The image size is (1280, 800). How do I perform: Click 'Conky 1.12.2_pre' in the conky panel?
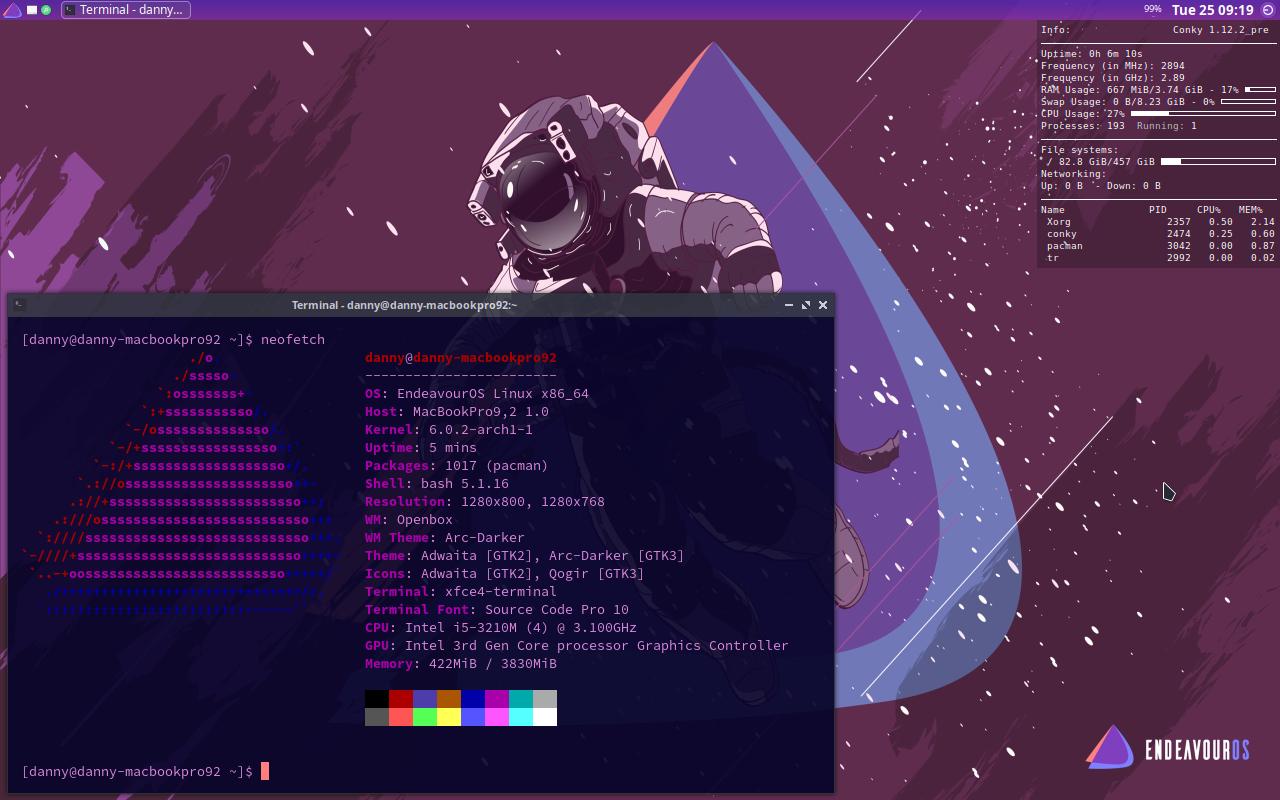pyautogui.click(x=1220, y=30)
